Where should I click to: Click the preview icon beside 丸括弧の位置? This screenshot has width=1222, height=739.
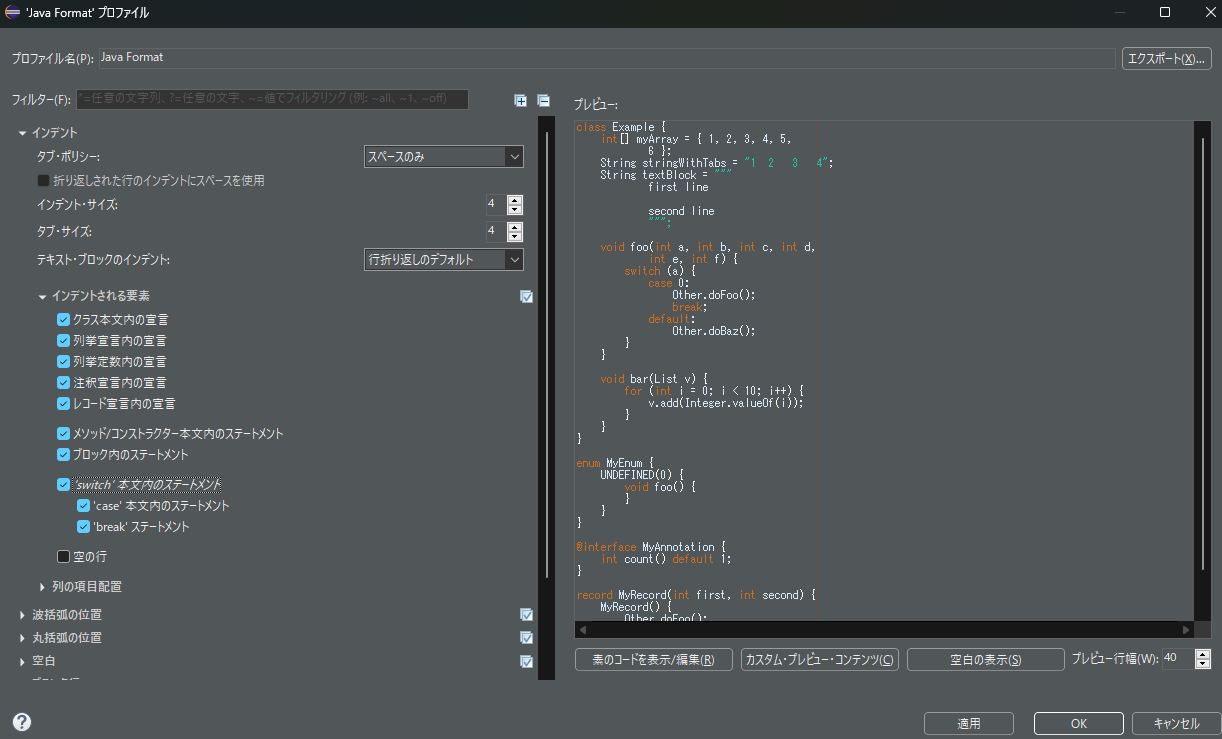click(x=527, y=638)
